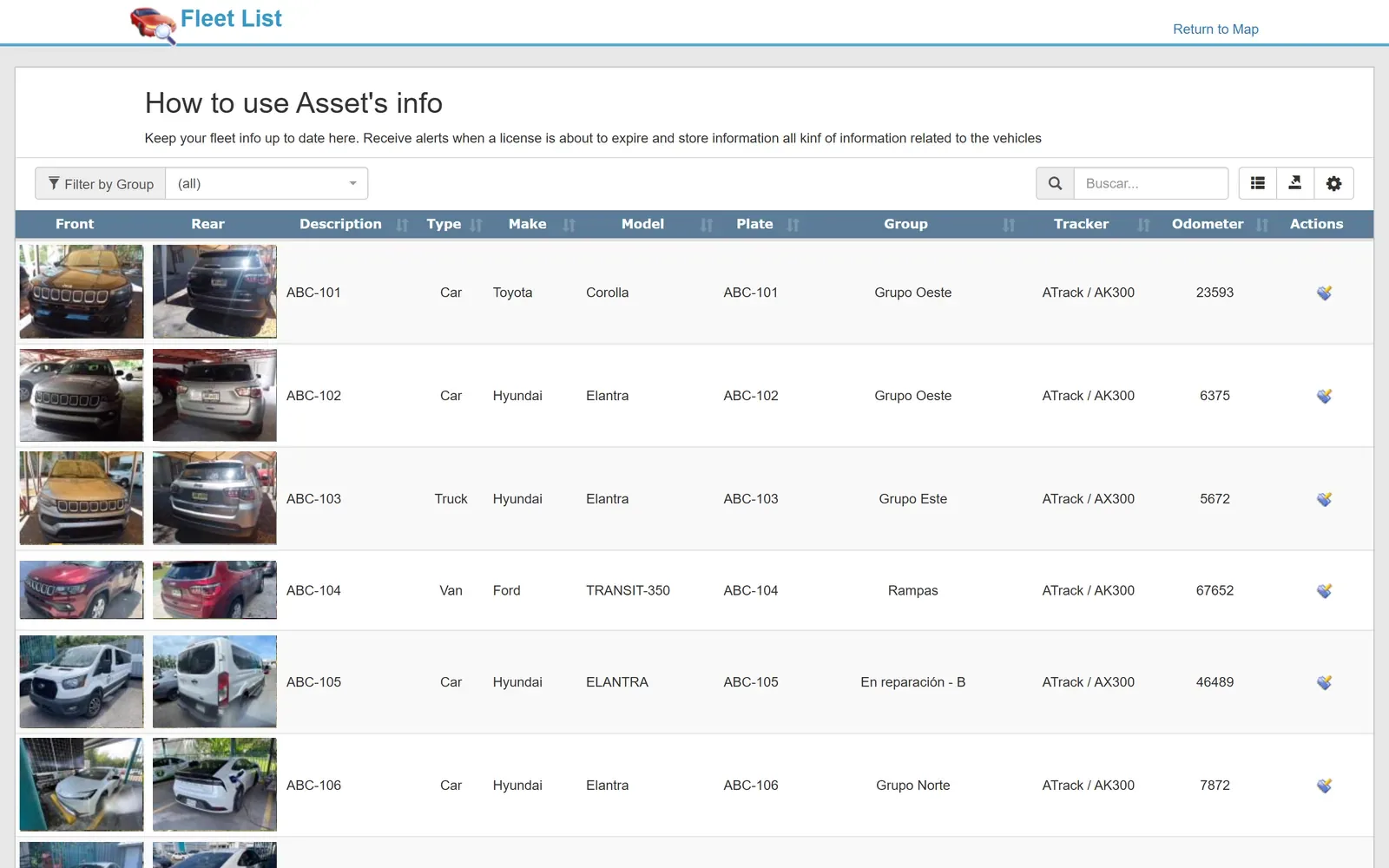Click the action icon for ABC-102
The width and height of the screenshot is (1389, 868).
pyautogui.click(x=1324, y=396)
